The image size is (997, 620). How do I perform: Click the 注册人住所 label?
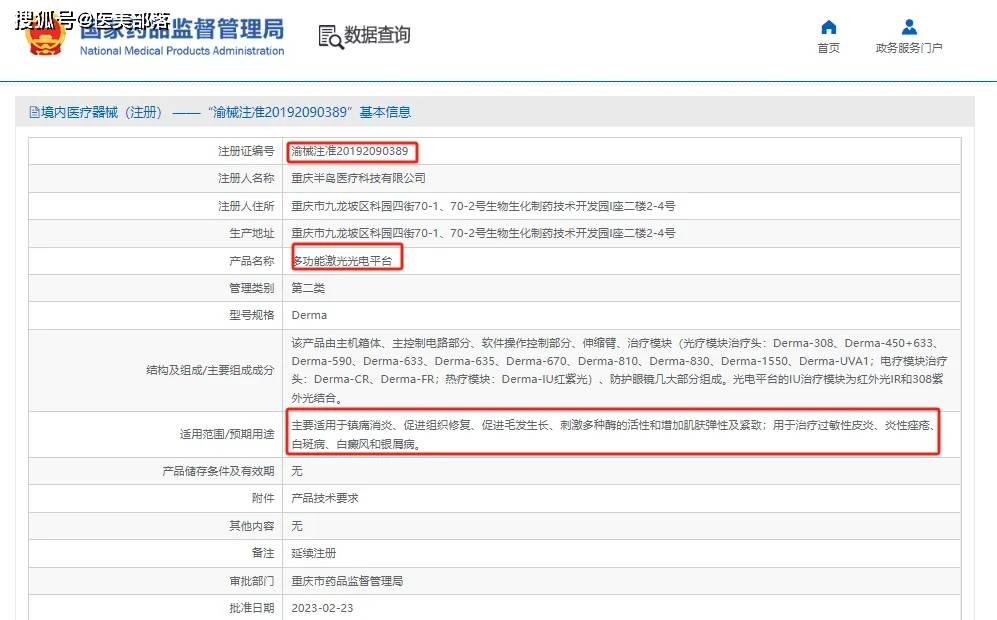[x=246, y=206]
